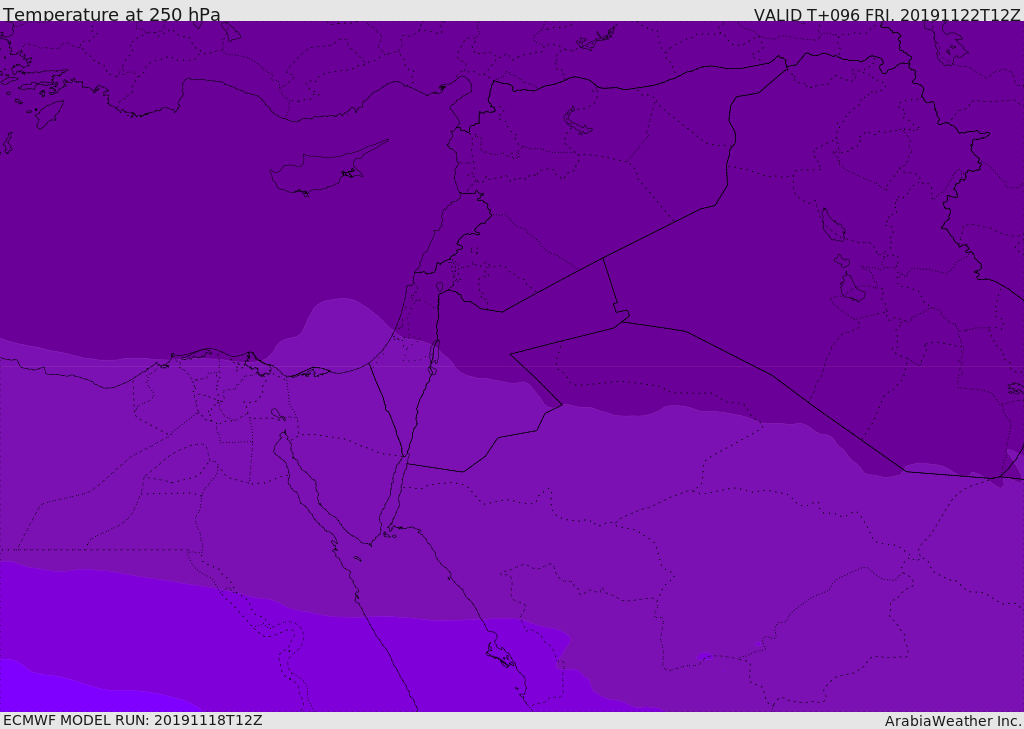Click the 'Temperature at 250 hPa' title
Viewport: 1024px width, 729px height.
tap(112, 14)
